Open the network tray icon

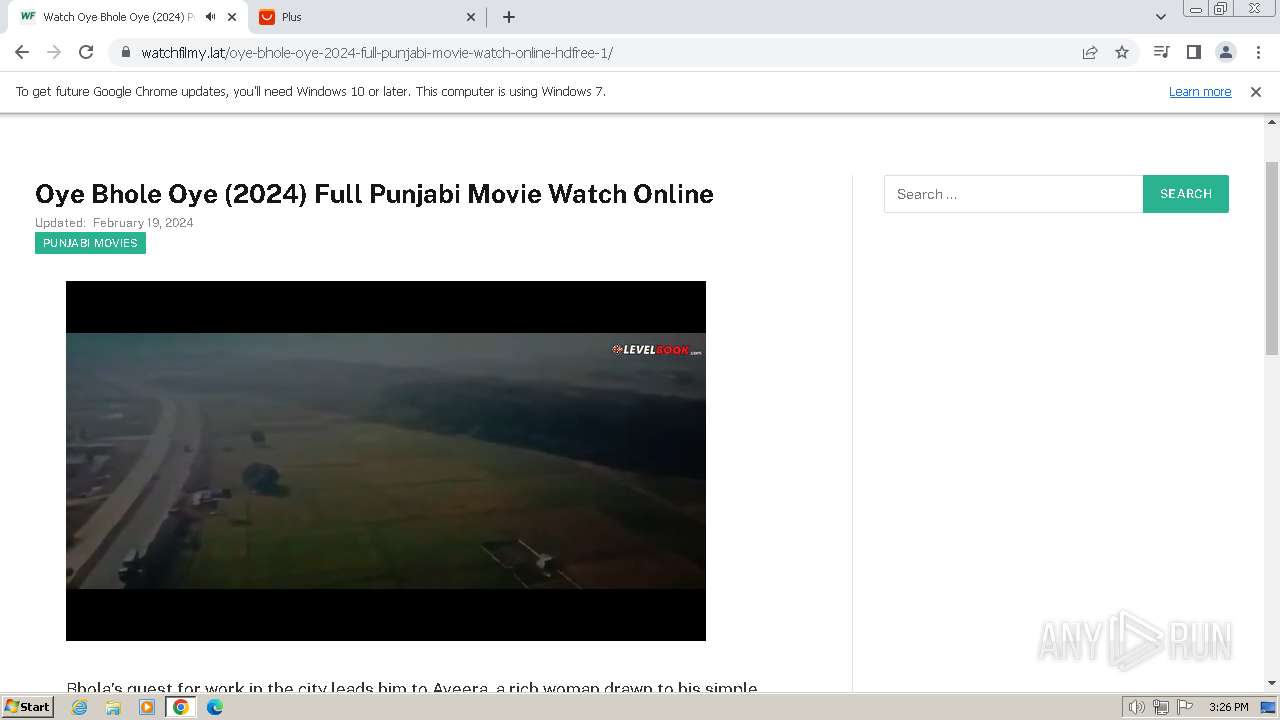click(1160, 707)
